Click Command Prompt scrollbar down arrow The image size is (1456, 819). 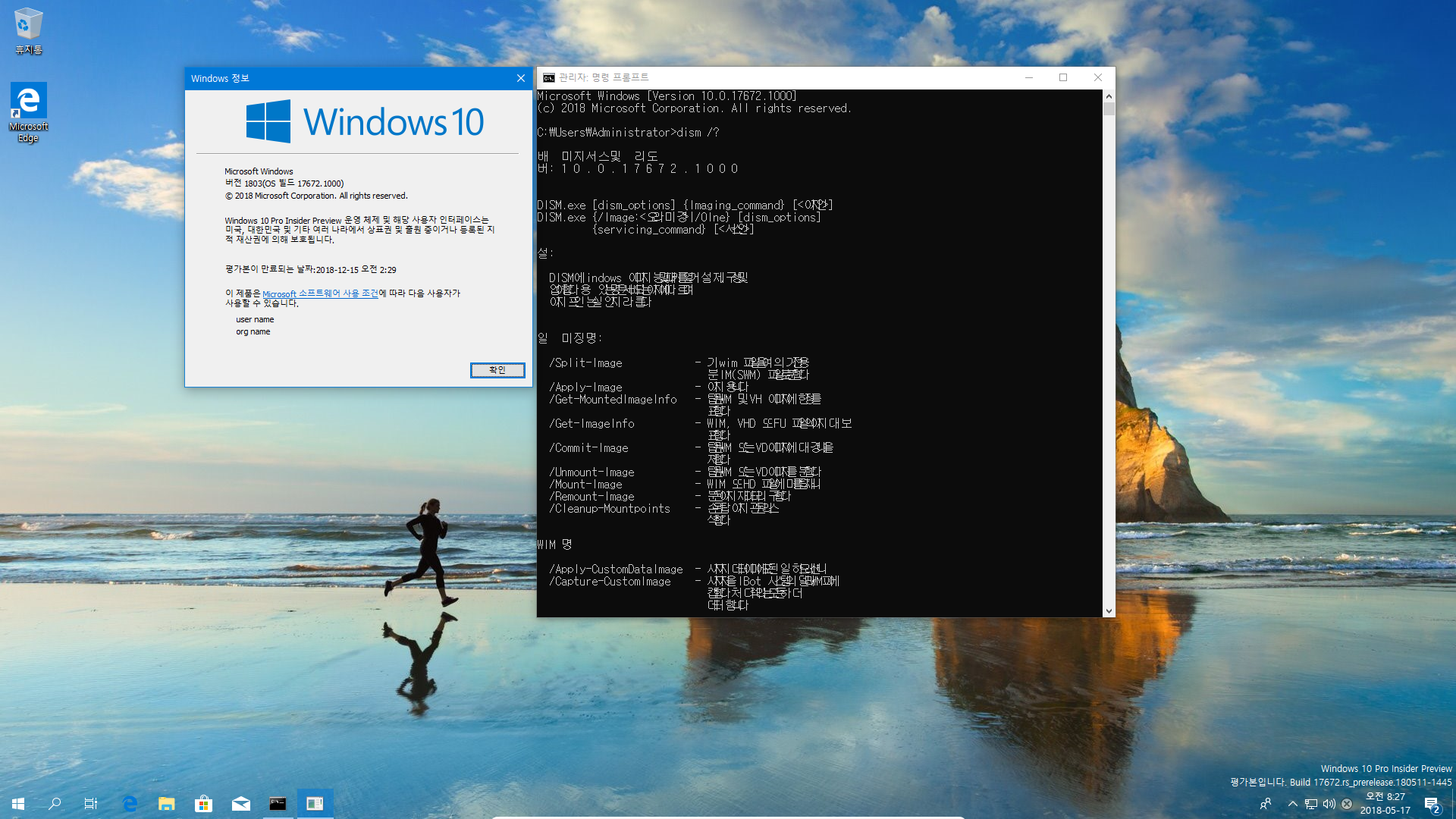click(1109, 610)
